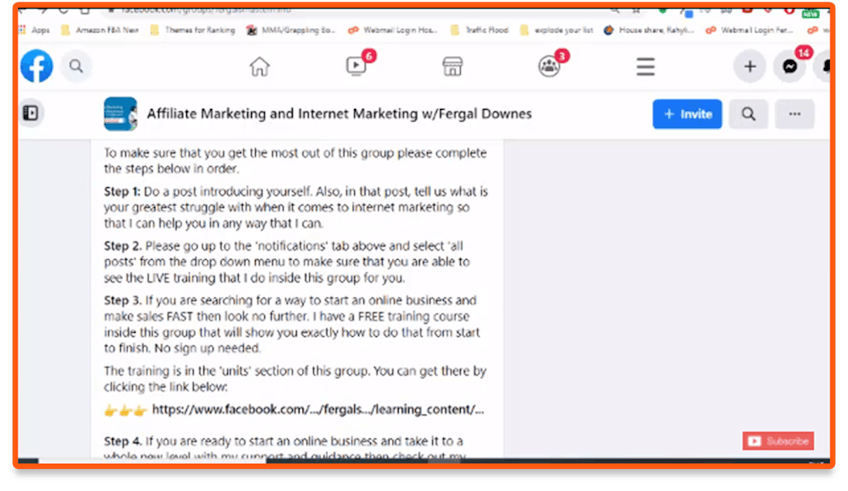Open the Amazon FBA New bookmark folder
The width and height of the screenshot is (848, 491).
(100, 30)
